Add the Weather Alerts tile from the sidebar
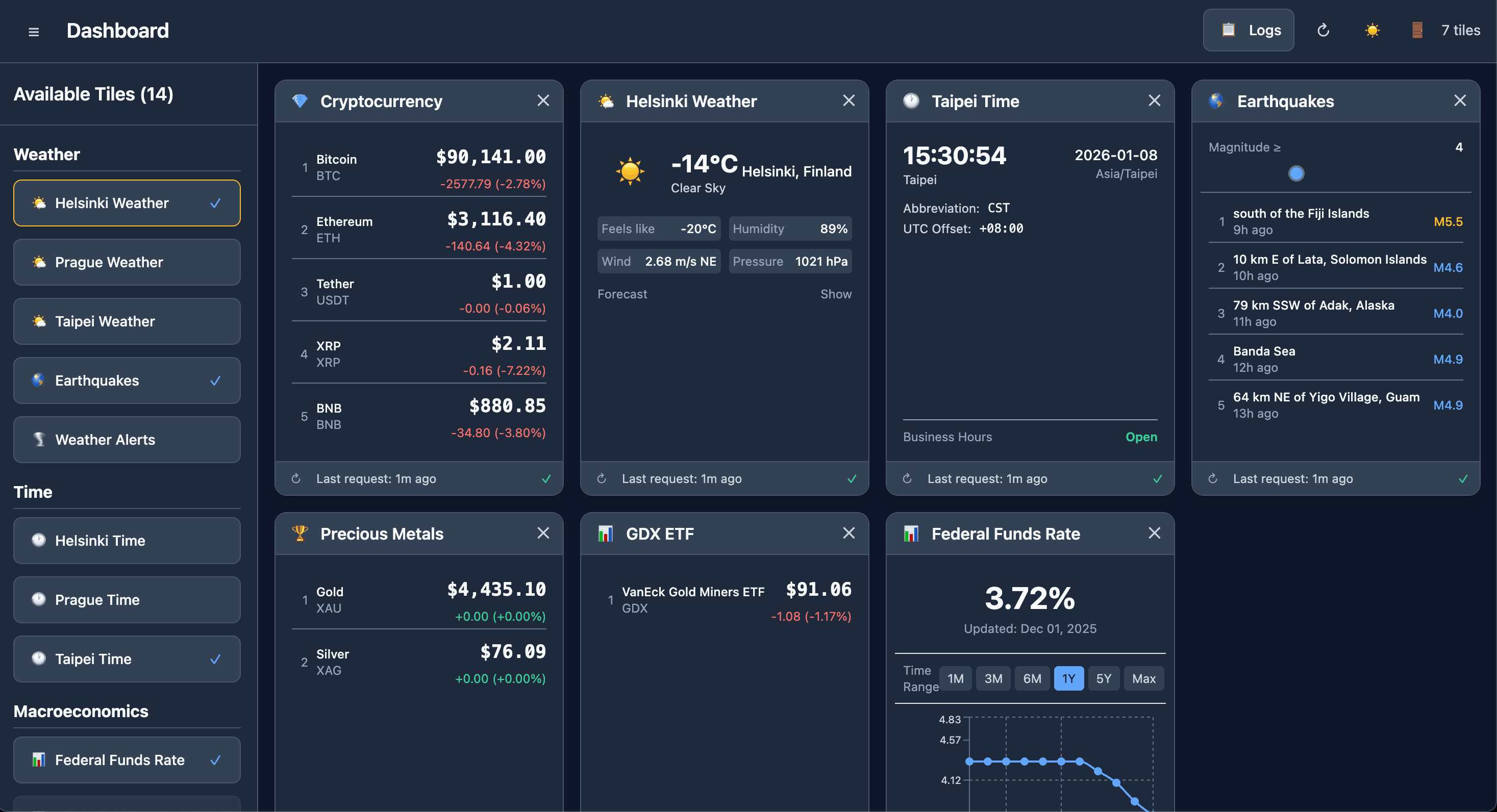Viewport: 1497px width, 812px height. pos(127,440)
